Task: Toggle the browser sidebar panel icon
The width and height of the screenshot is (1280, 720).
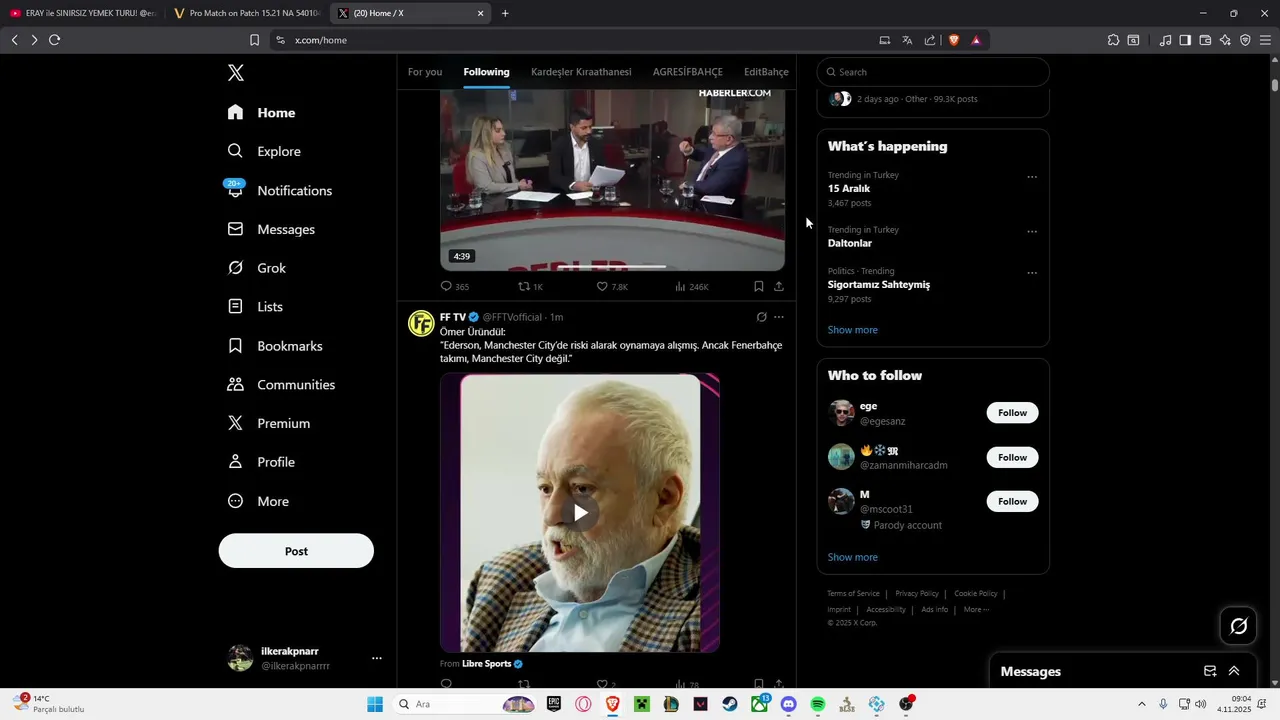Action: point(1185,40)
